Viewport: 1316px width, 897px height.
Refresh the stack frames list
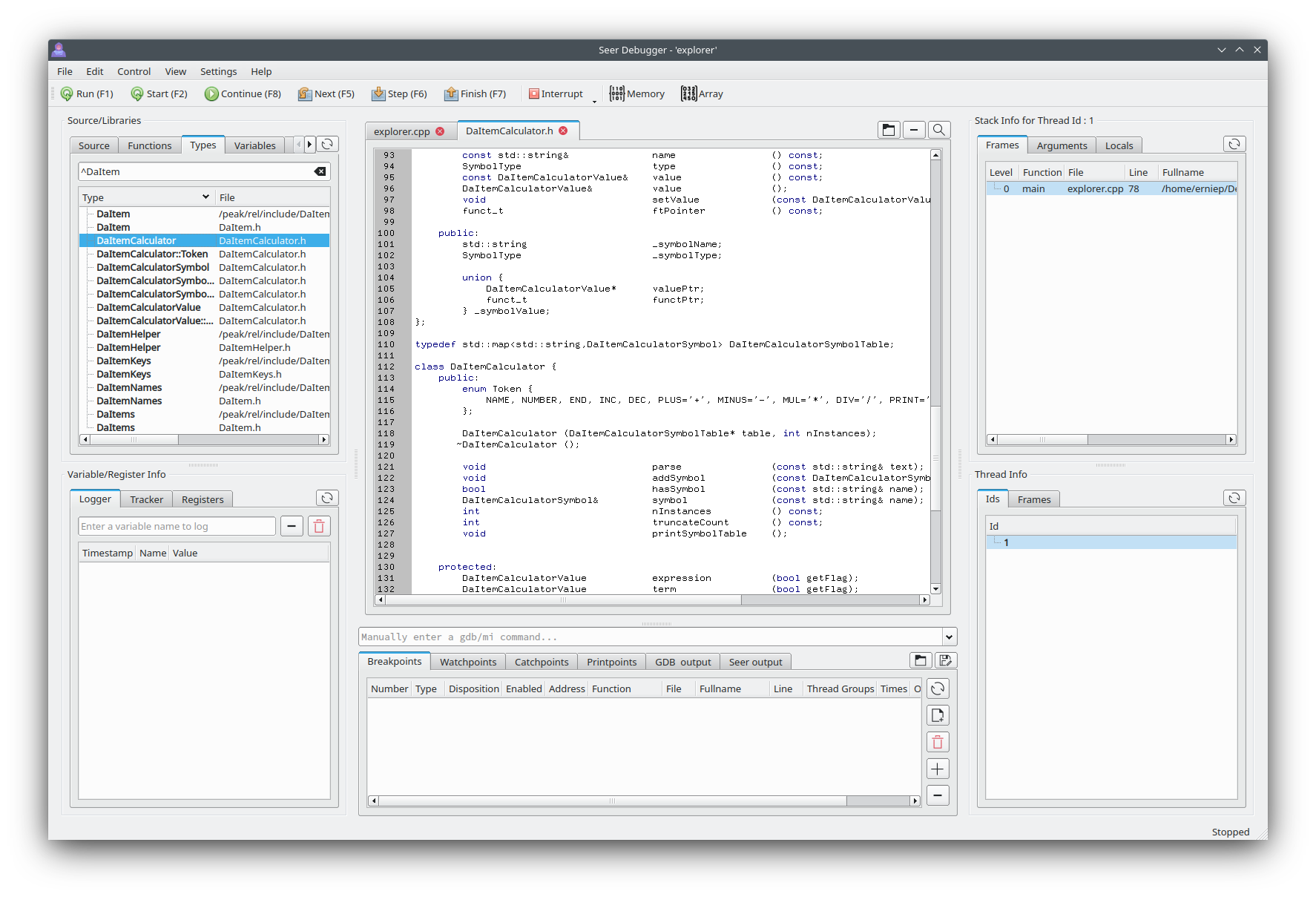coord(1233,145)
